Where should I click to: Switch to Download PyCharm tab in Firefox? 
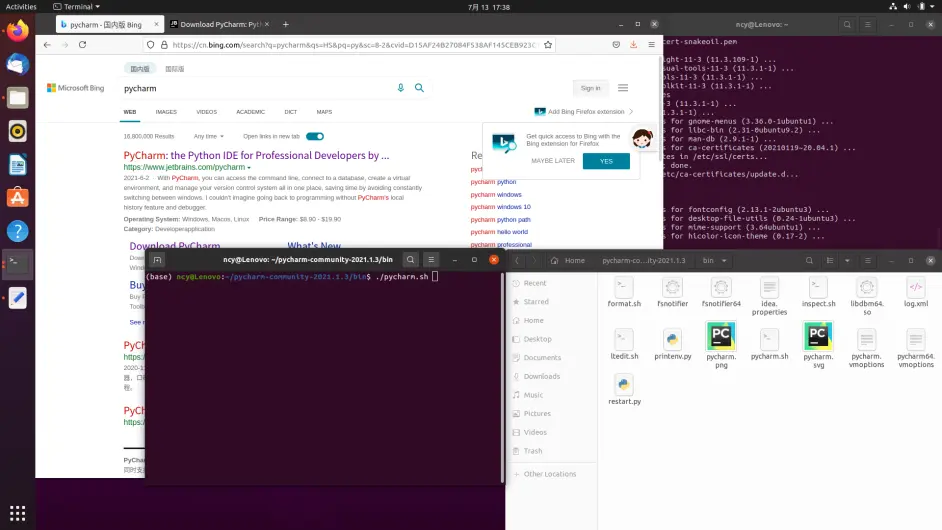[x=219, y=24]
